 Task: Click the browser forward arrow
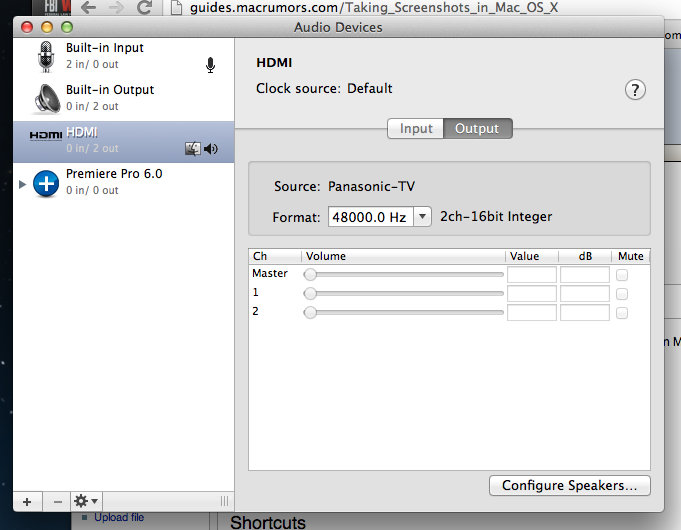coord(116,7)
